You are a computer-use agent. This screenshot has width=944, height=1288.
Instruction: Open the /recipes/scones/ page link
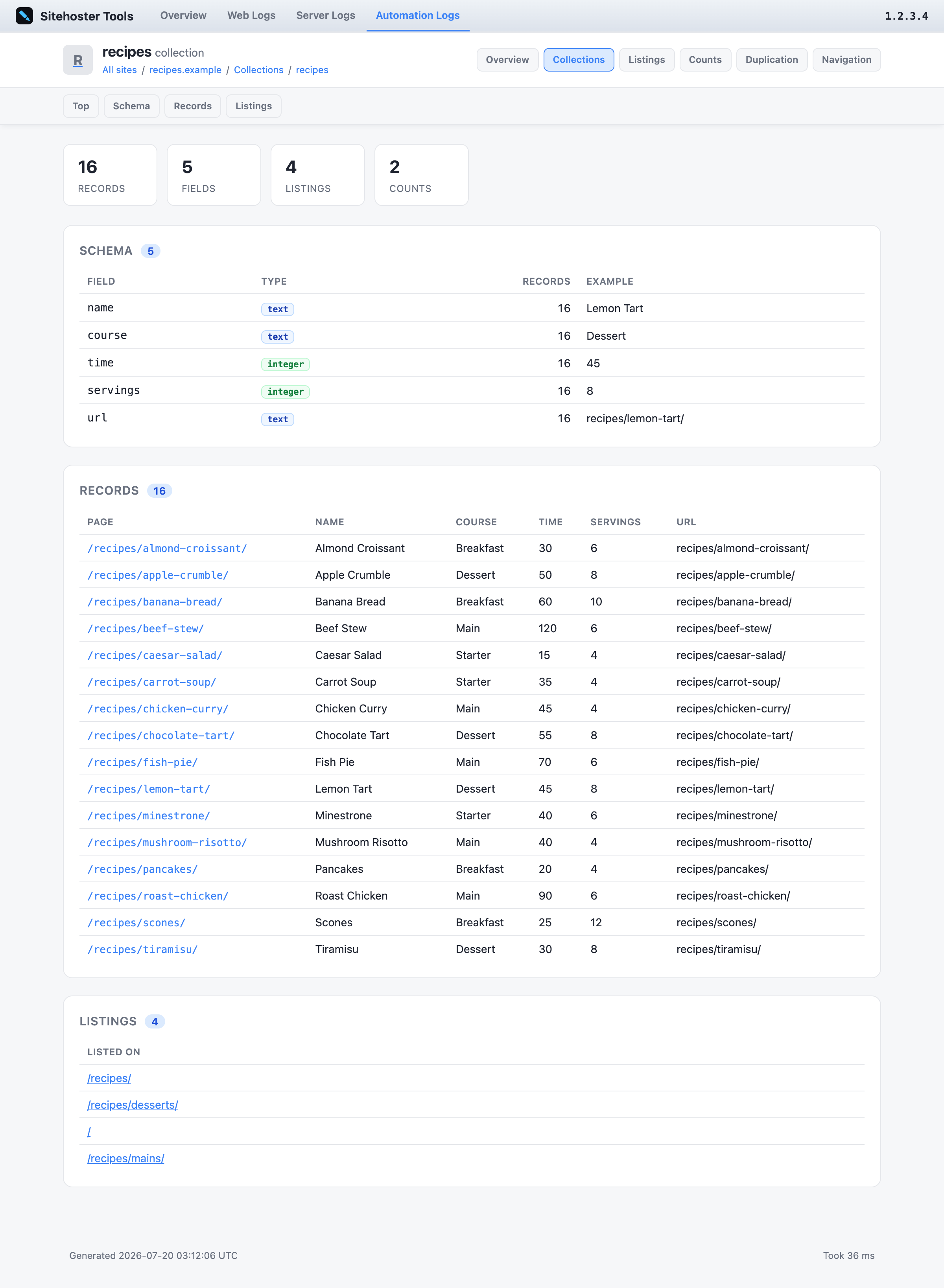click(x=136, y=922)
